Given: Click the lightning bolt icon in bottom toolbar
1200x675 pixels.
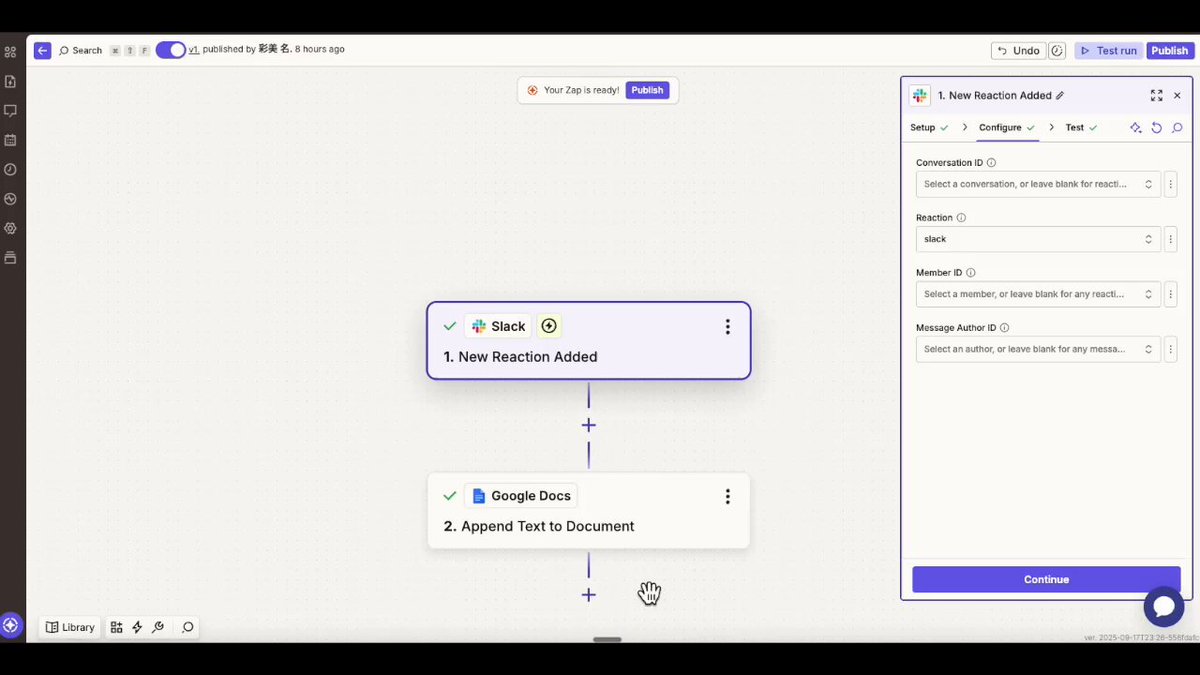Looking at the screenshot, I should click(x=137, y=628).
